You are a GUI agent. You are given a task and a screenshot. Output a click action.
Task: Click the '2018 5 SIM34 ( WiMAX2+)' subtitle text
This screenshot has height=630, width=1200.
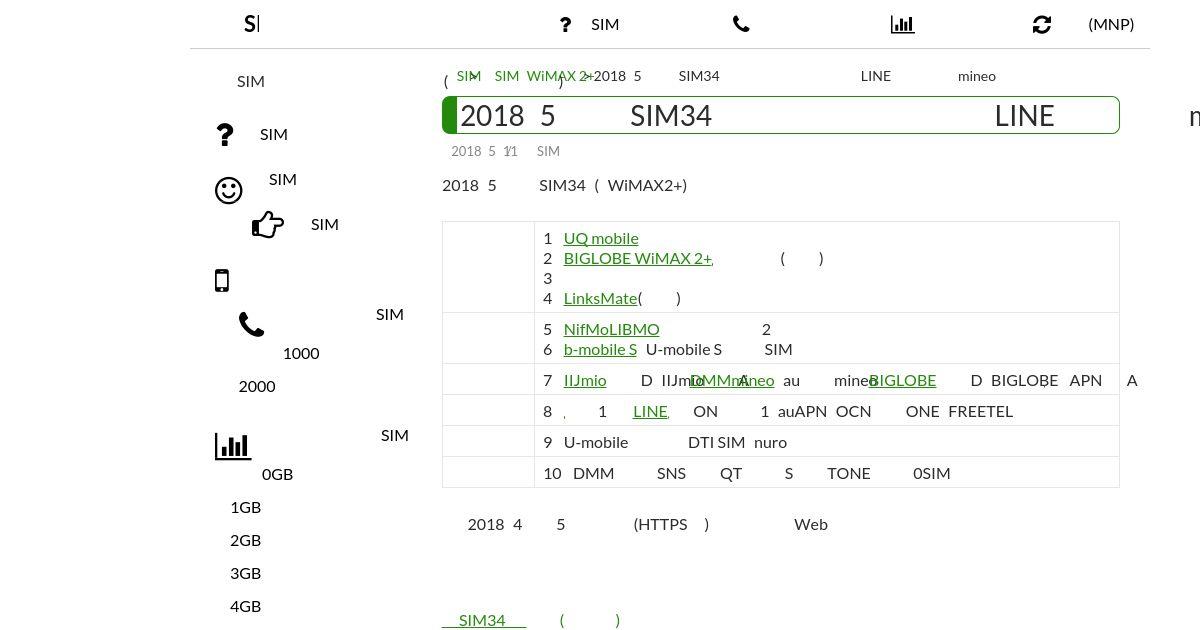pos(564,185)
